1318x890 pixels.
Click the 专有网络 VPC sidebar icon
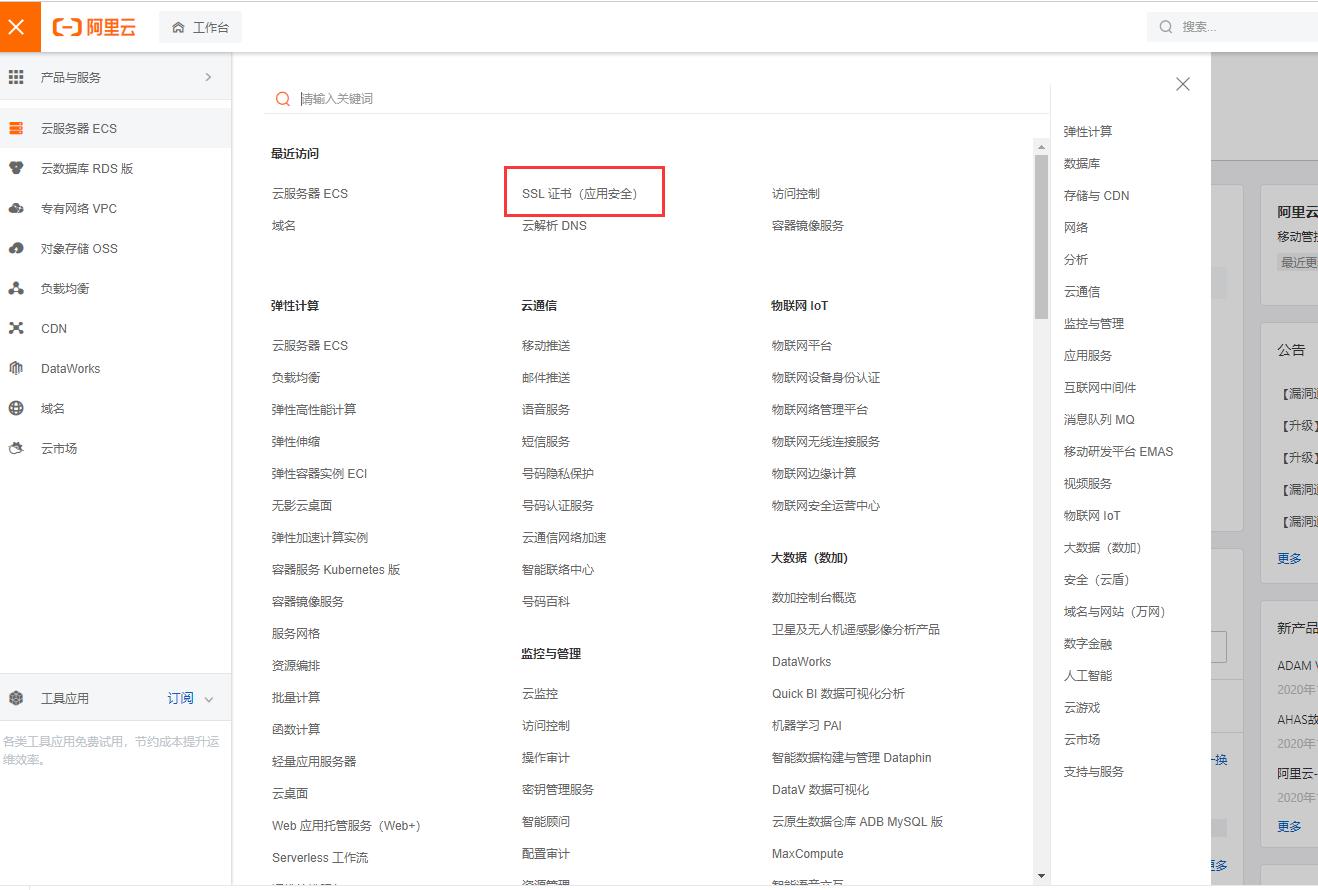[16, 208]
